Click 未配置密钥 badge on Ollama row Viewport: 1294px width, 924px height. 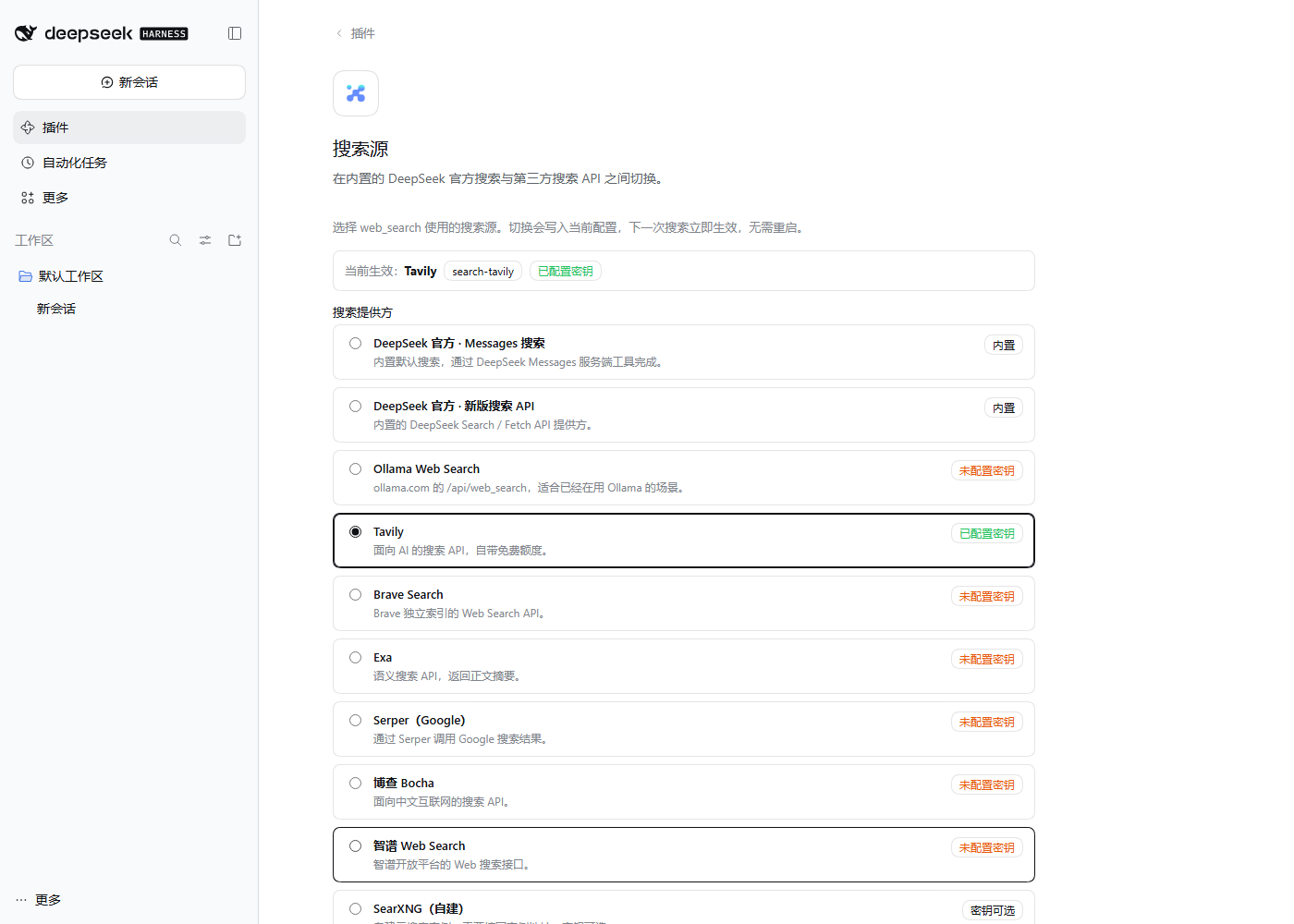(987, 471)
